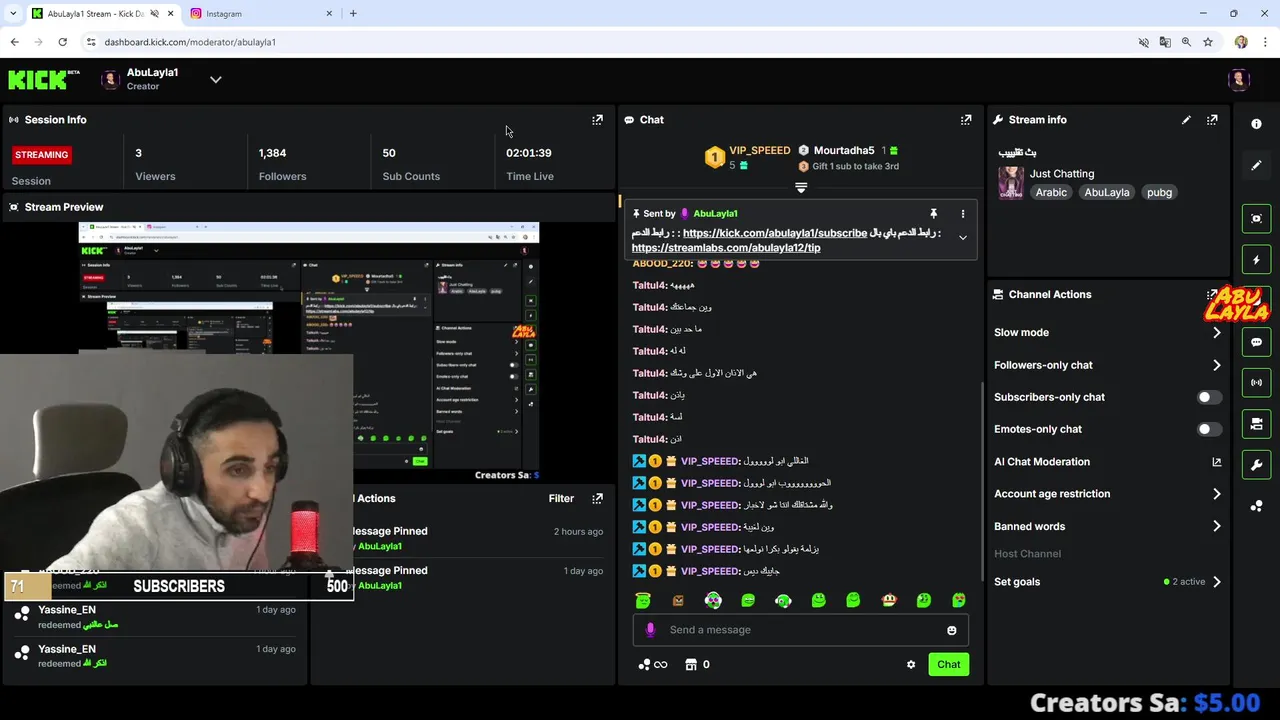Click the pubg tag
Viewport: 1280px width, 720px height.
(x=1159, y=192)
